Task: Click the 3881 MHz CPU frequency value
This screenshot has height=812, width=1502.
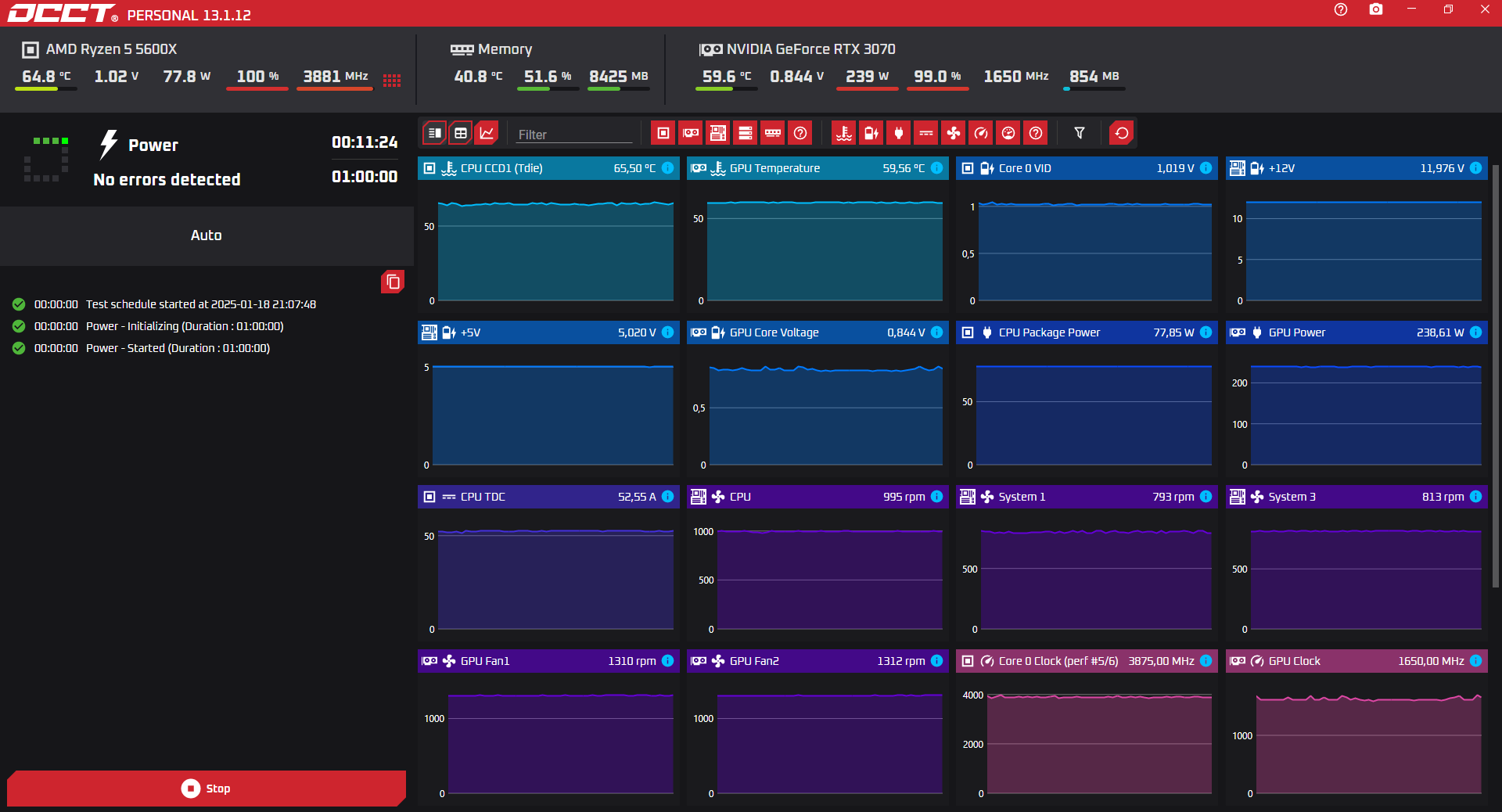Action: pyautogui.click(x=335, y=77)
